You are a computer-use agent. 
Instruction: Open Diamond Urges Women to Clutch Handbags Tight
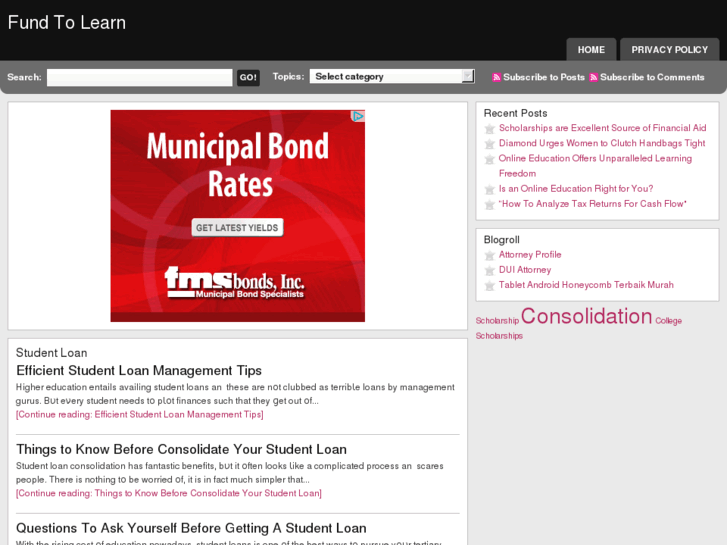tap(602, 143)
